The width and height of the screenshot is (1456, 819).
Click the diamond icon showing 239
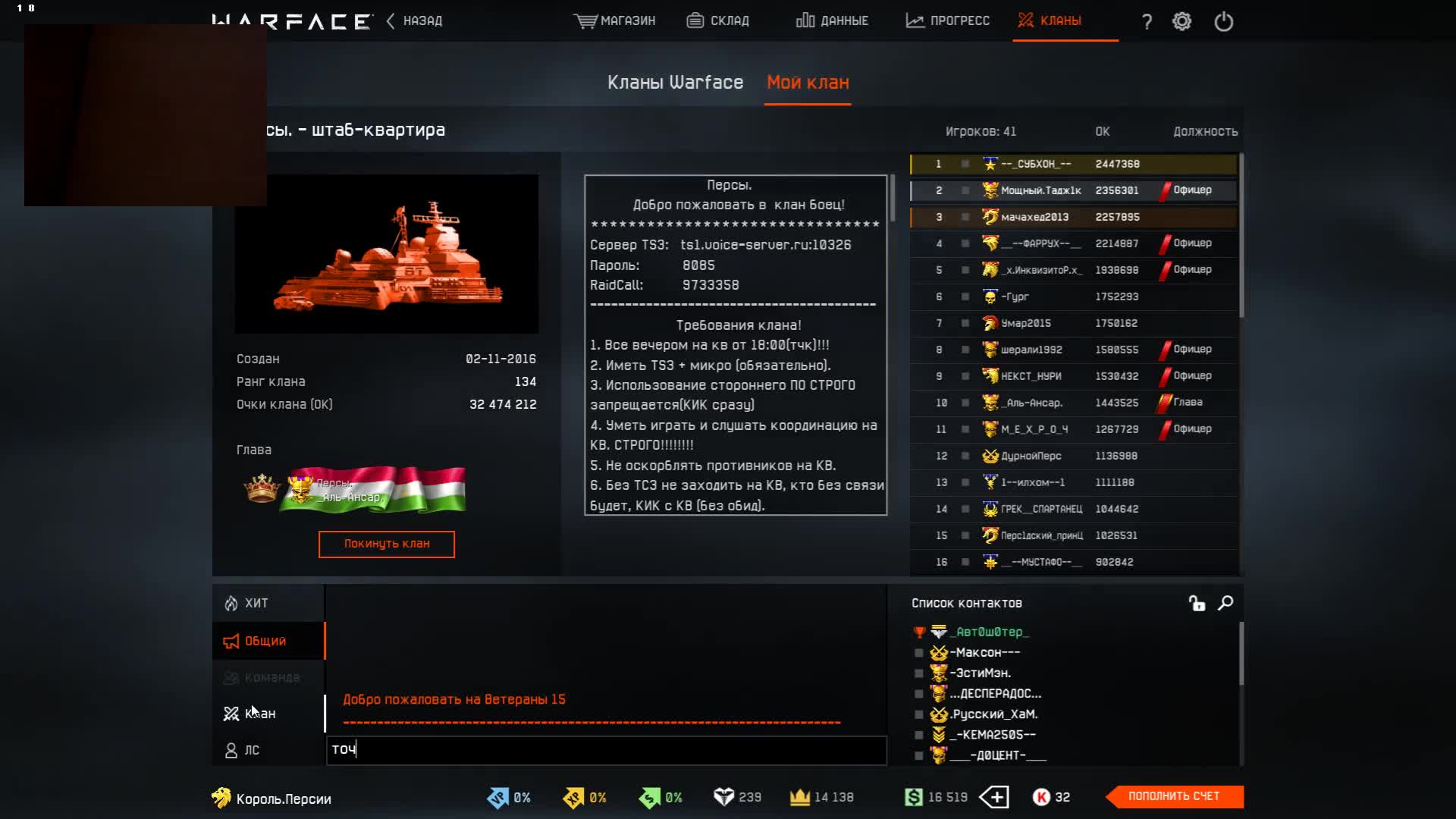click(x=723, y=797)
